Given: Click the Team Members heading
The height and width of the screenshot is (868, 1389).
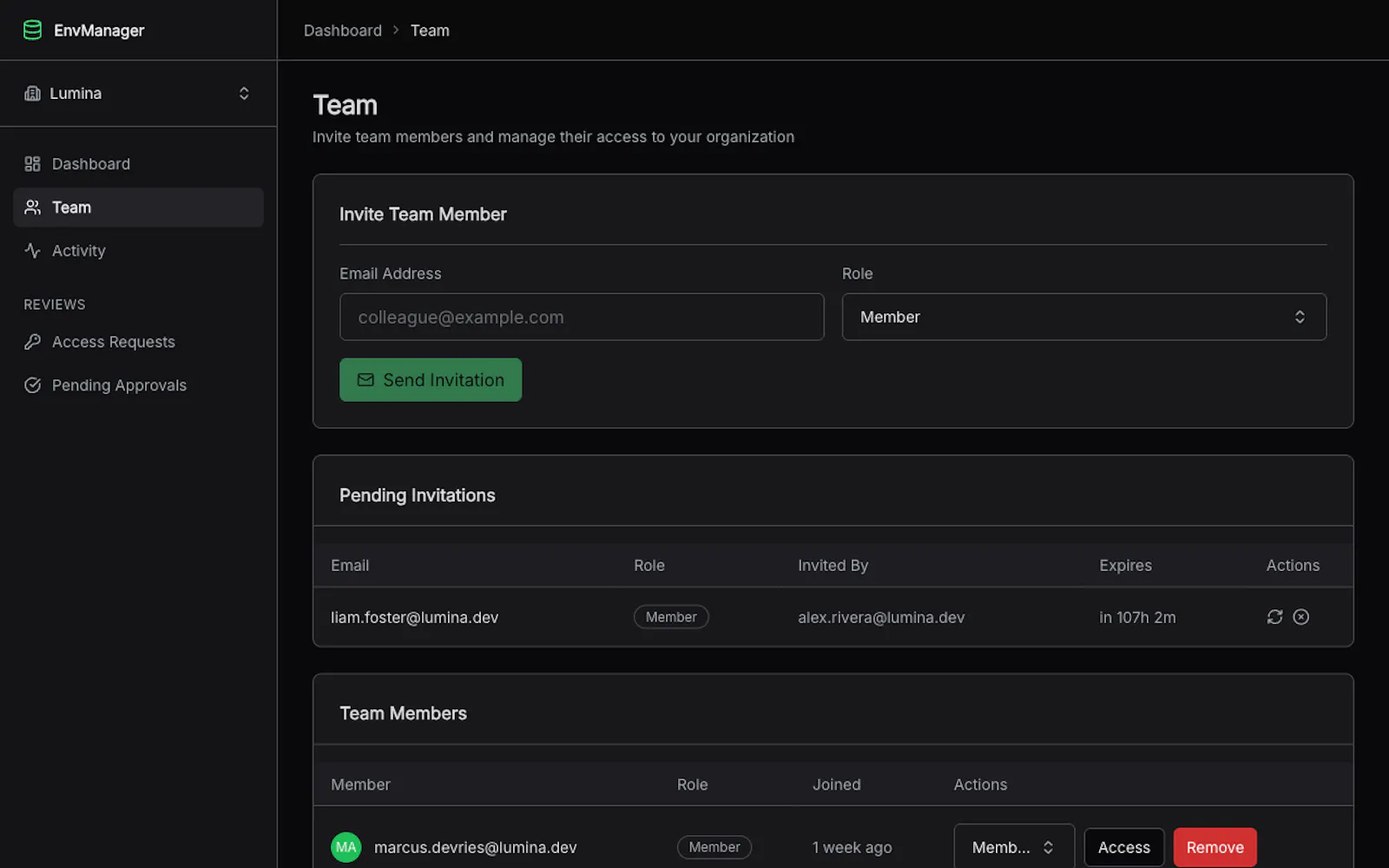Looking at the screenshot, I should coord(403,713).
